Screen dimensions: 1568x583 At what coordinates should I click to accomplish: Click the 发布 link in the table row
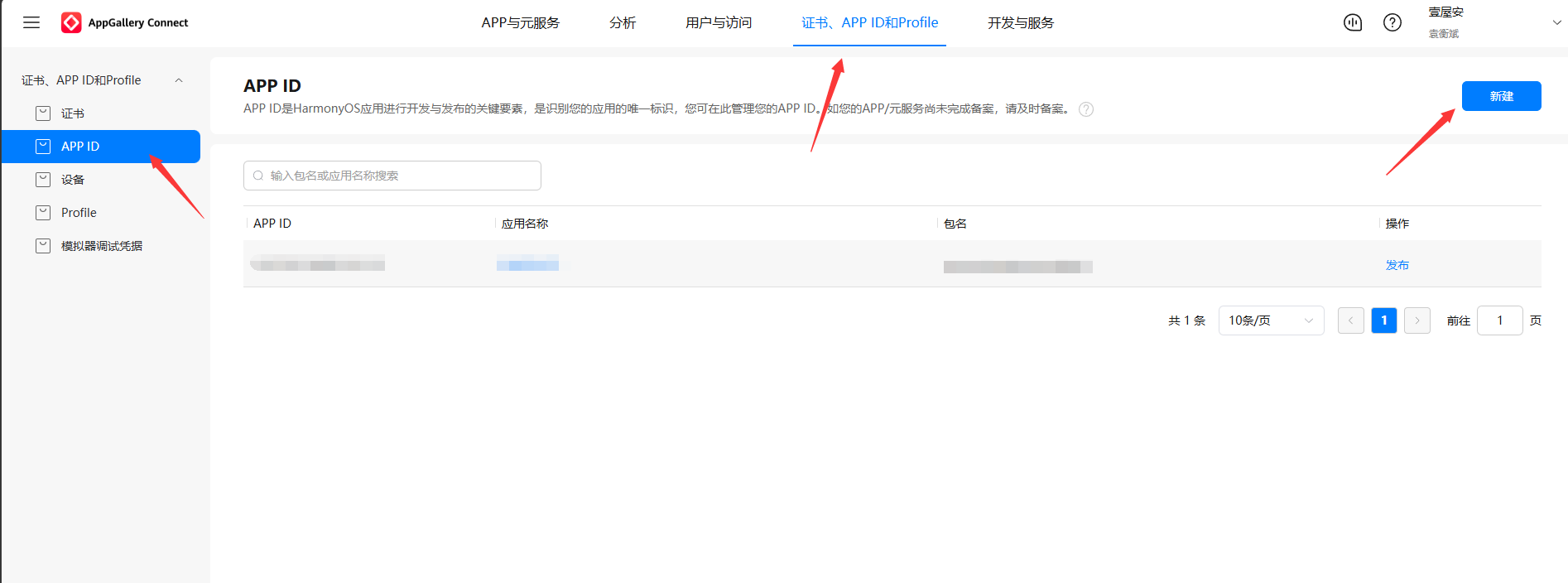1397,265
